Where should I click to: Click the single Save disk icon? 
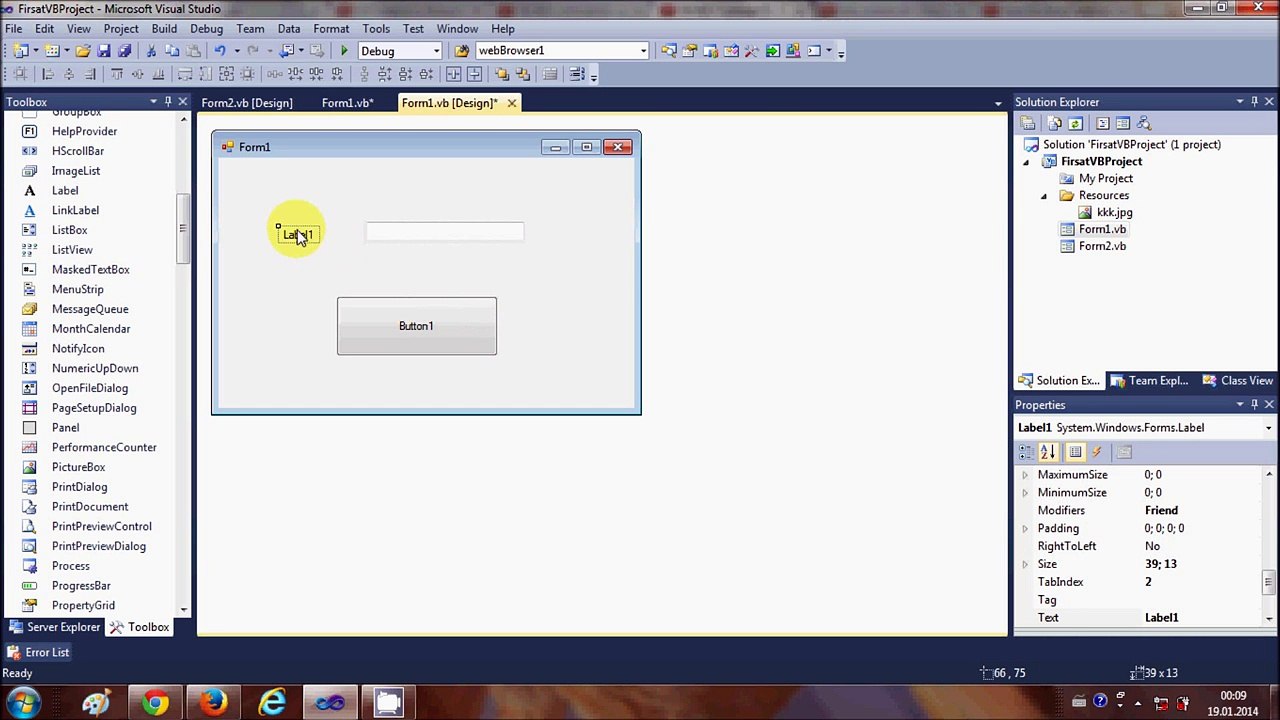(x=104, y=51)
